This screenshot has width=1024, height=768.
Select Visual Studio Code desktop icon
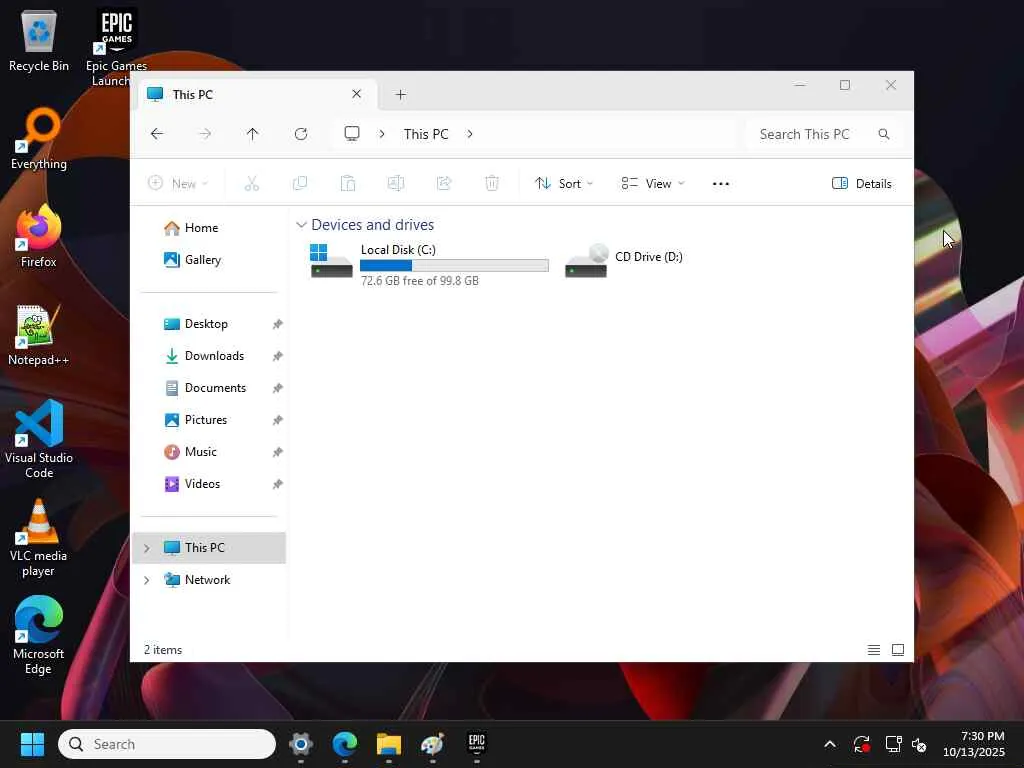click(39, 439)
